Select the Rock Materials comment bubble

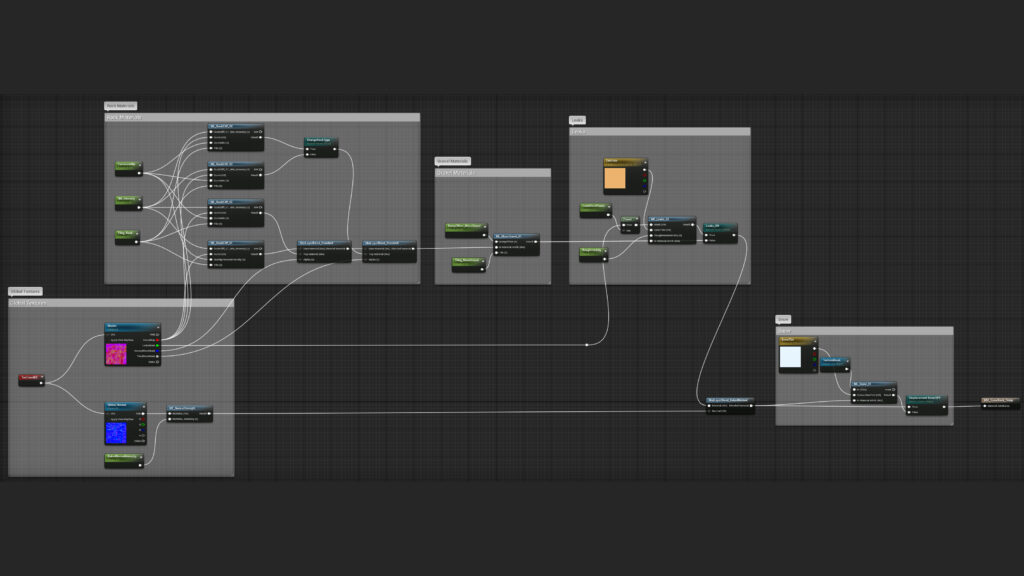point(120,106)
